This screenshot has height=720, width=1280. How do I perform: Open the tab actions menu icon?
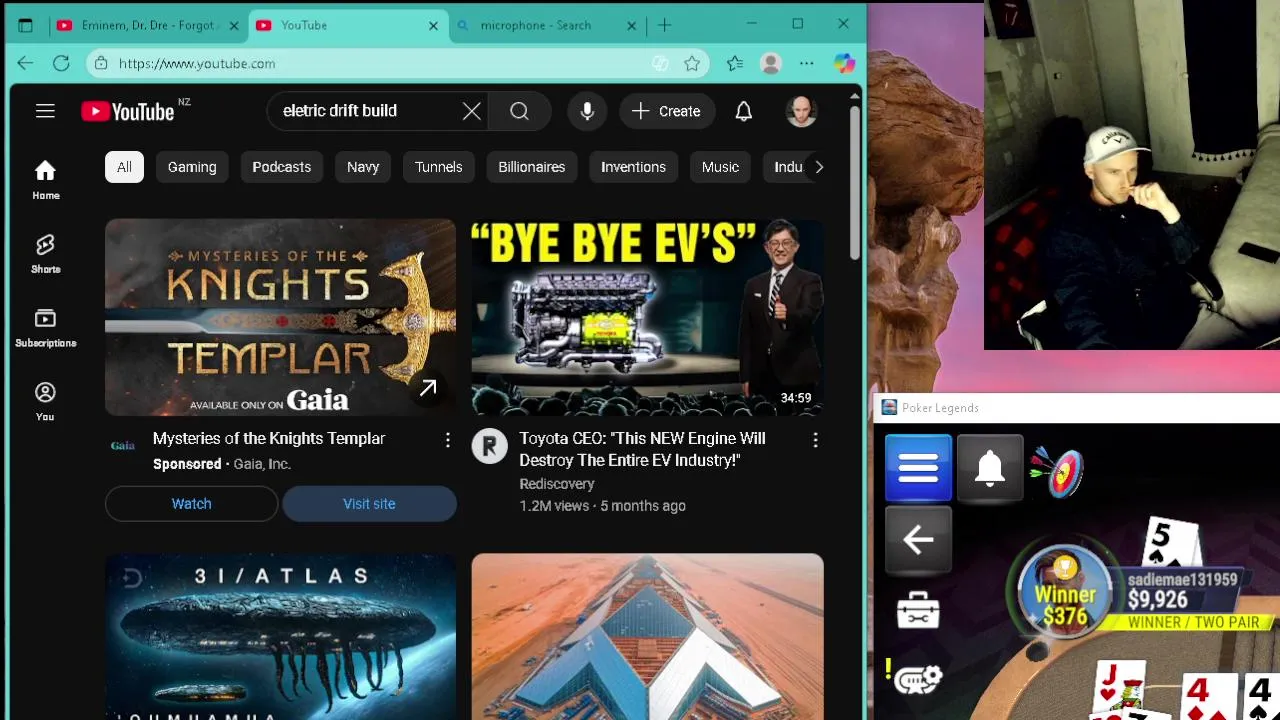tap(25, 25)
